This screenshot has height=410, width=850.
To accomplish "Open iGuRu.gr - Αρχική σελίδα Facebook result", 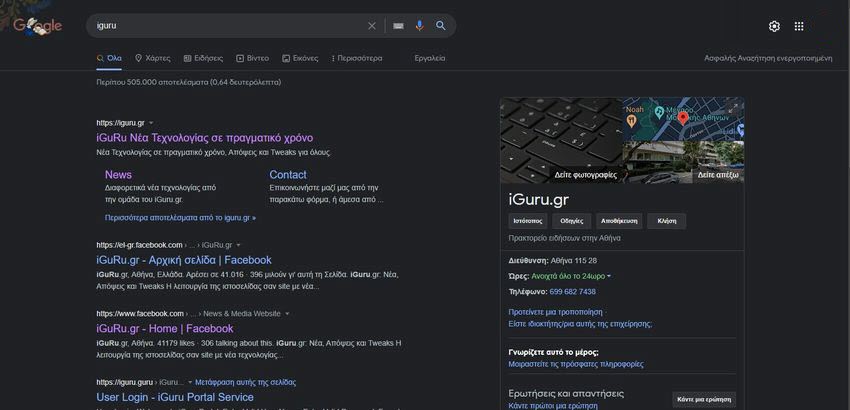I will (184, 260).
